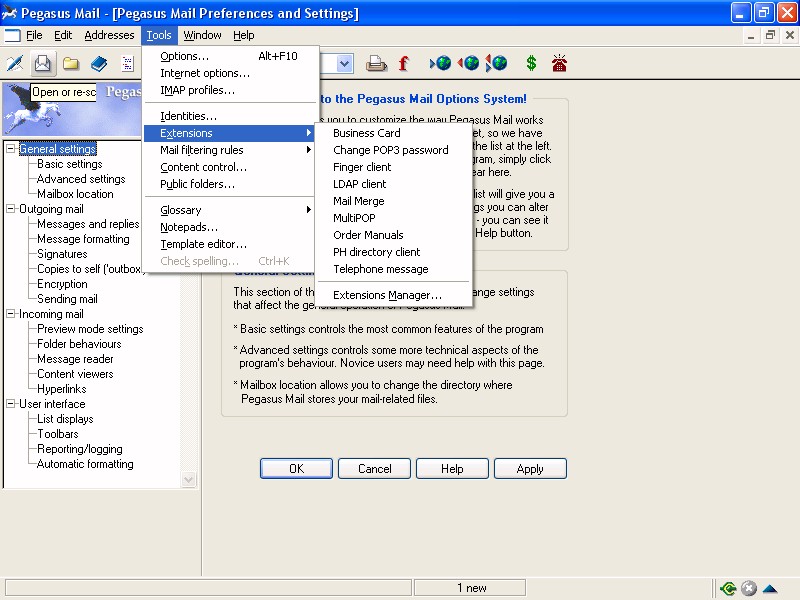Open the File menu
The image size is (800, 600).
tap(34, 35)
